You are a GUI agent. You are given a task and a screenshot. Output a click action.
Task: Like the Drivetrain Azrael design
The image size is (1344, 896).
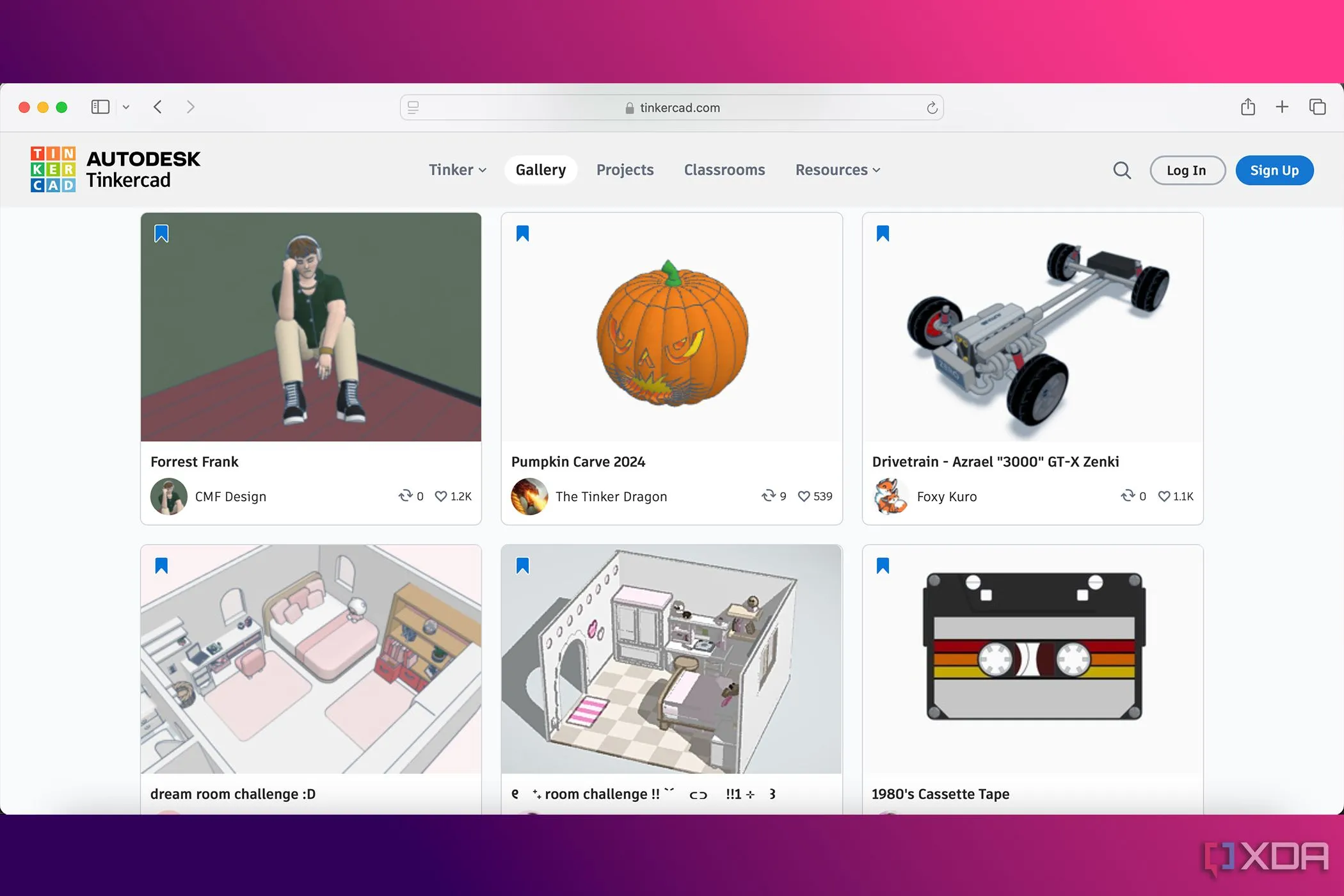tap(1164, 496)
